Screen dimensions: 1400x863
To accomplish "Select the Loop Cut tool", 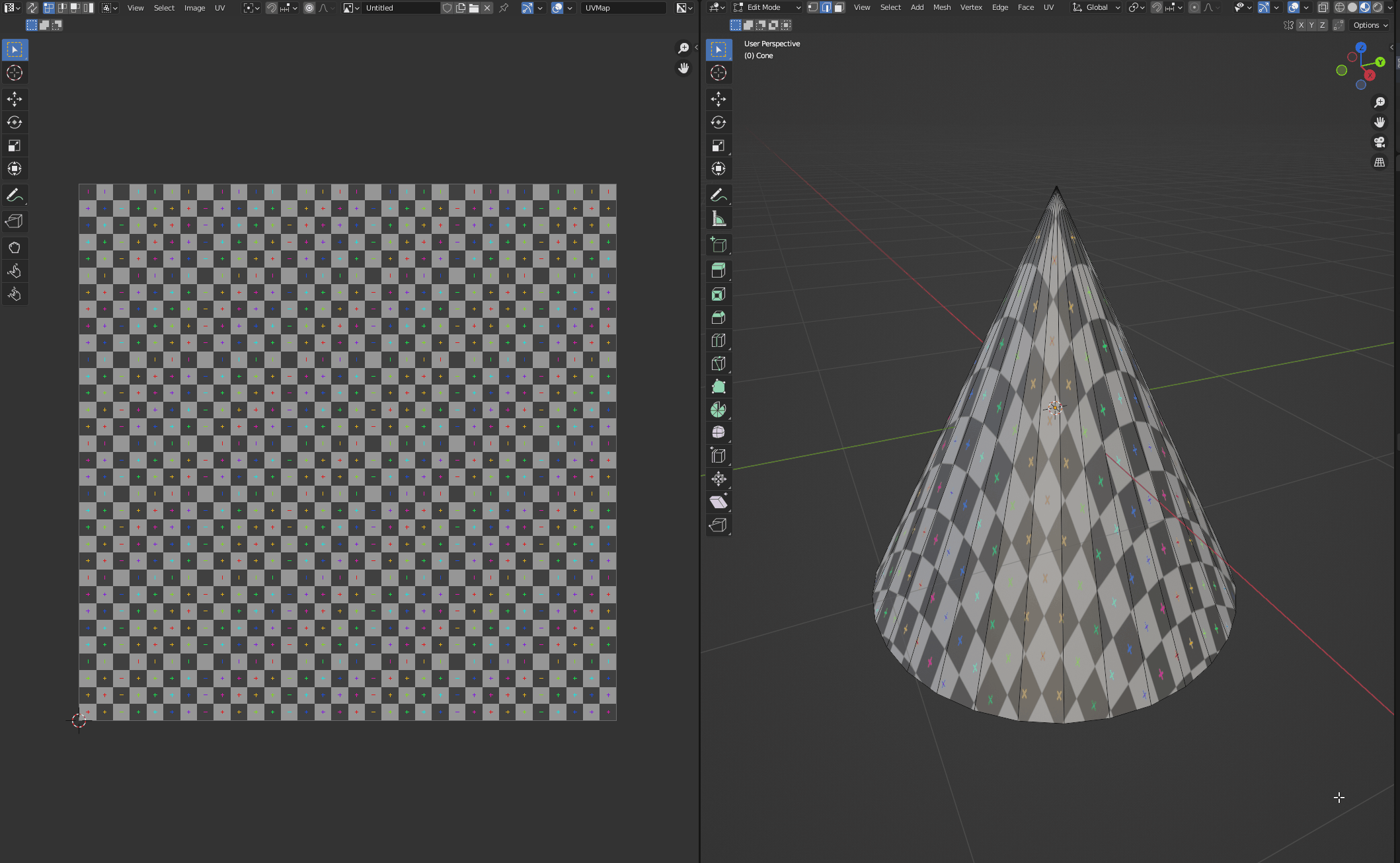I will pos(719,340).
